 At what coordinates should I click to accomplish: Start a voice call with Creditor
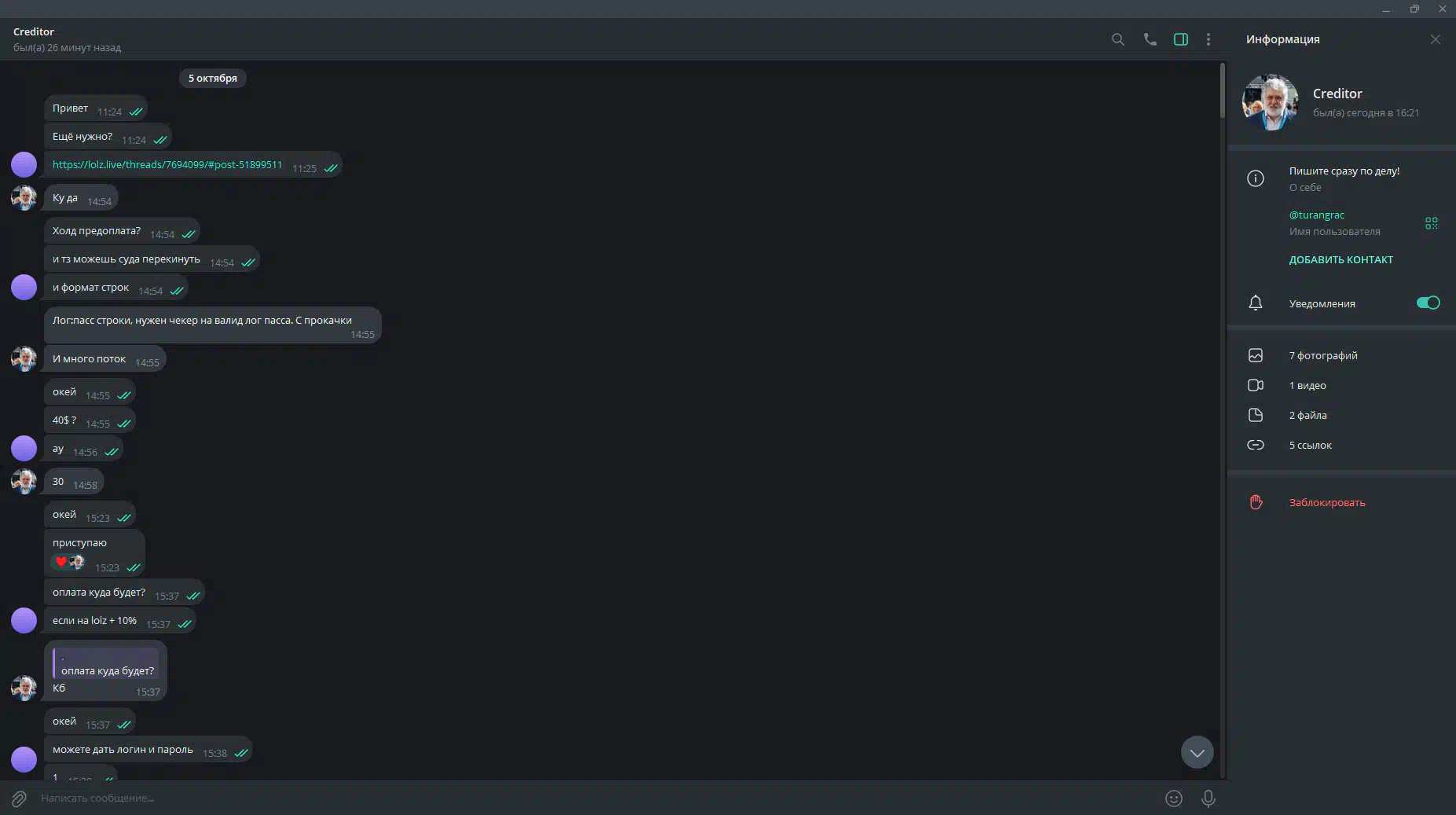(x=1150, y=39)
